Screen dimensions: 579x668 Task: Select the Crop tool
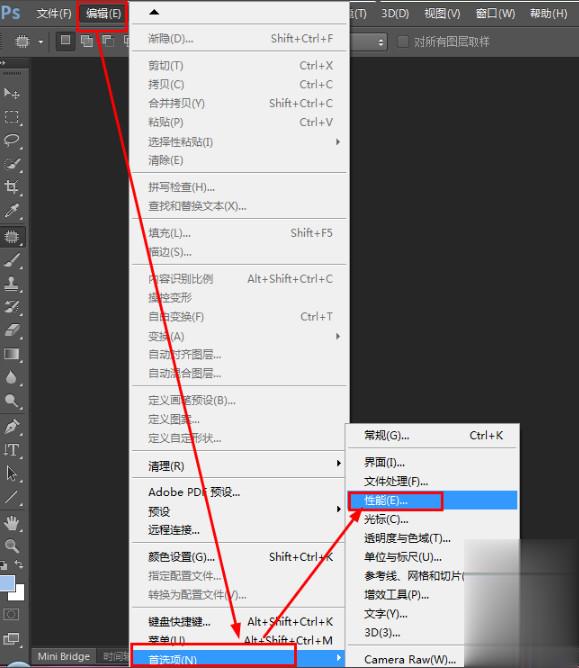point(11,187)
